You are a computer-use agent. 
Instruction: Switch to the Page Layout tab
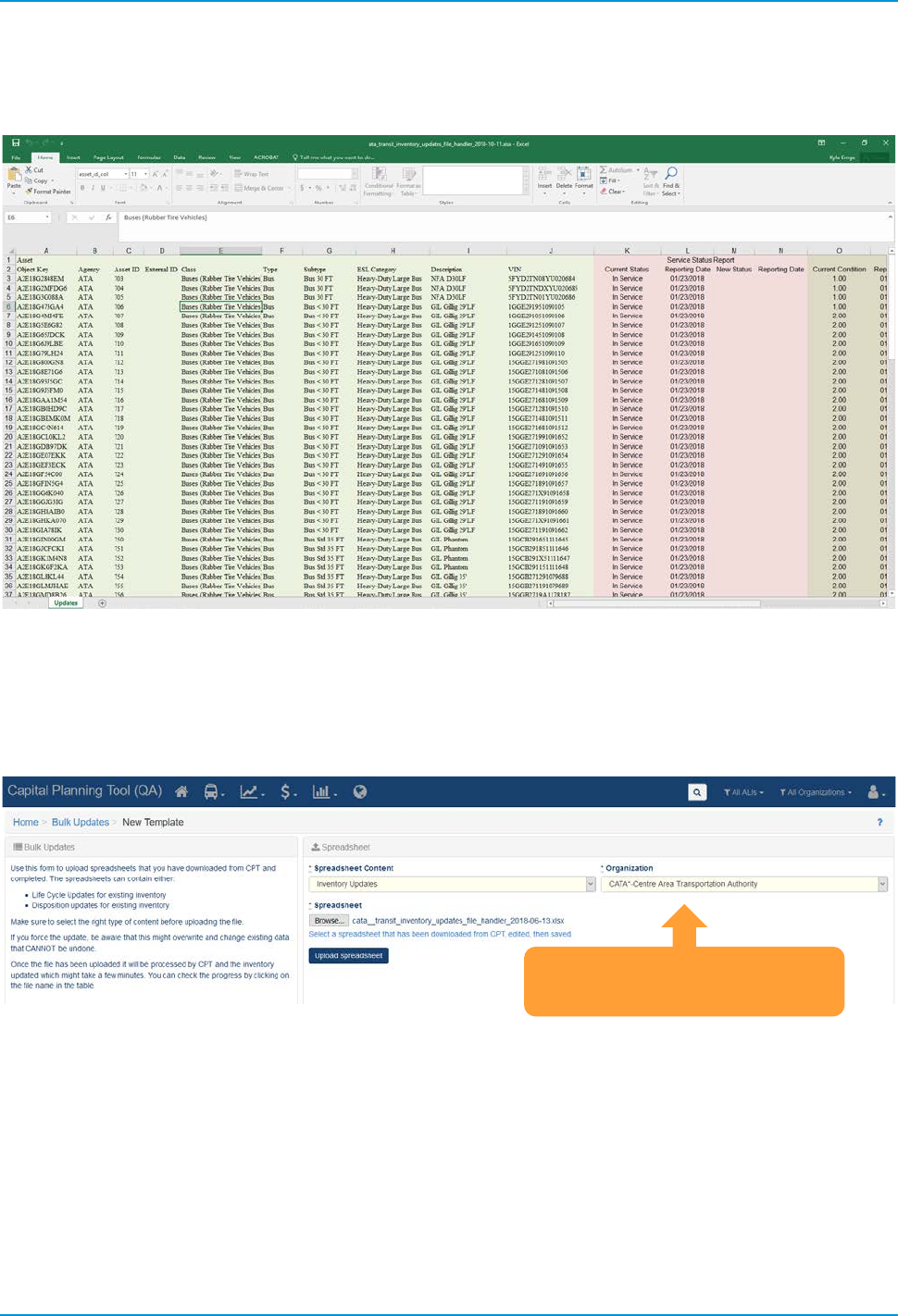coord(108,157)
